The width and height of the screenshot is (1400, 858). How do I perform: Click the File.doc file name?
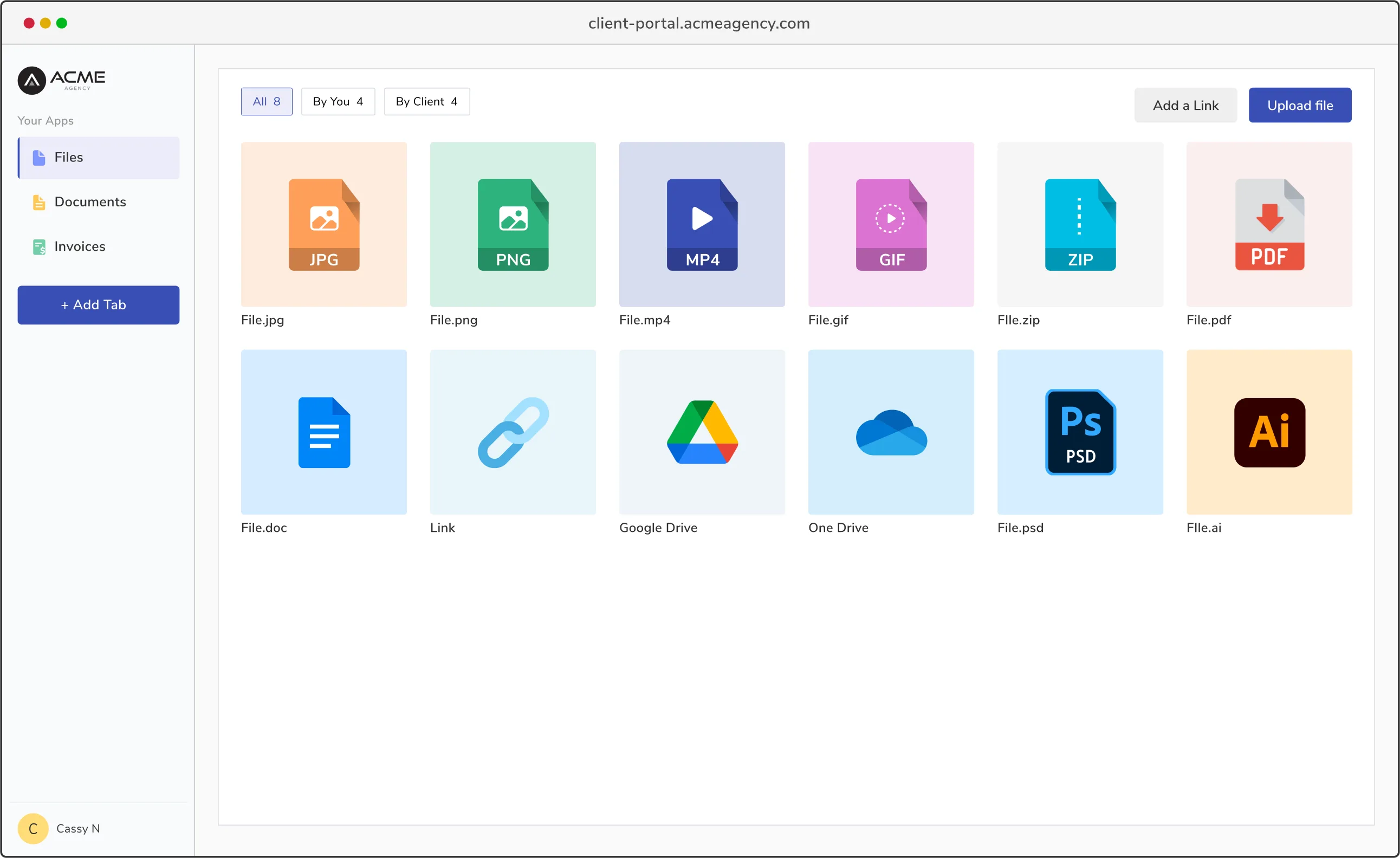(264, 528)
